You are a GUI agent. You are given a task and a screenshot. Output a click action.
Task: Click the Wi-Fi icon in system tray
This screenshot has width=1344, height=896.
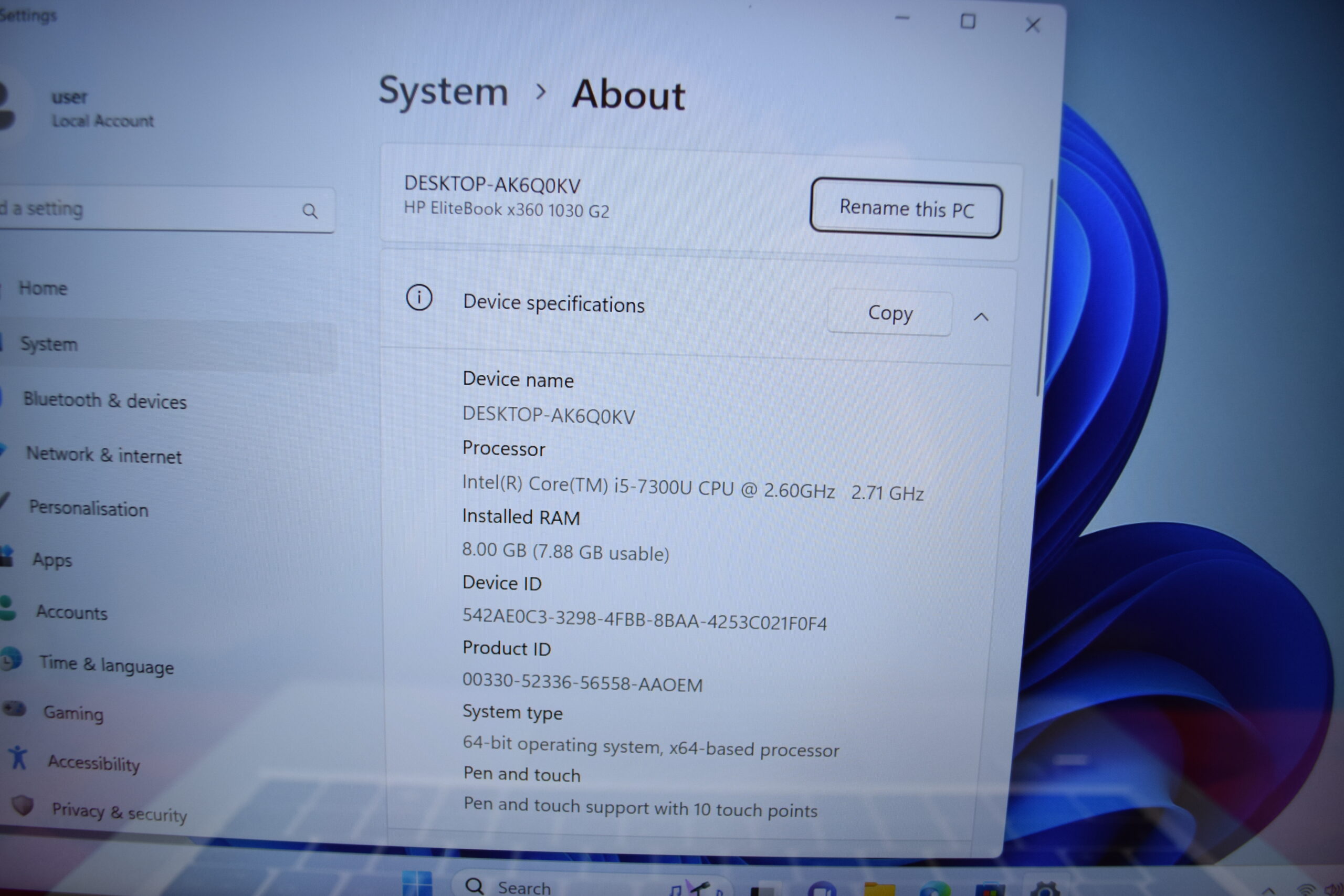pyautogui.click(x=1306, y=890)
